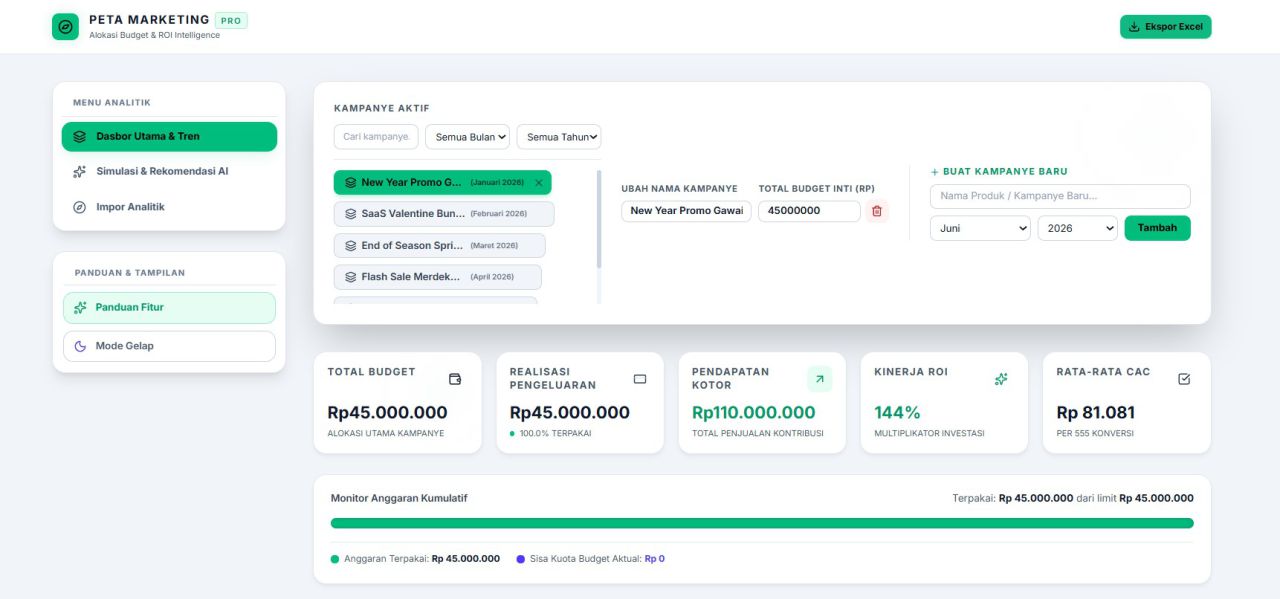Click the 100.0% TERPAKAI label

[556, 434]
